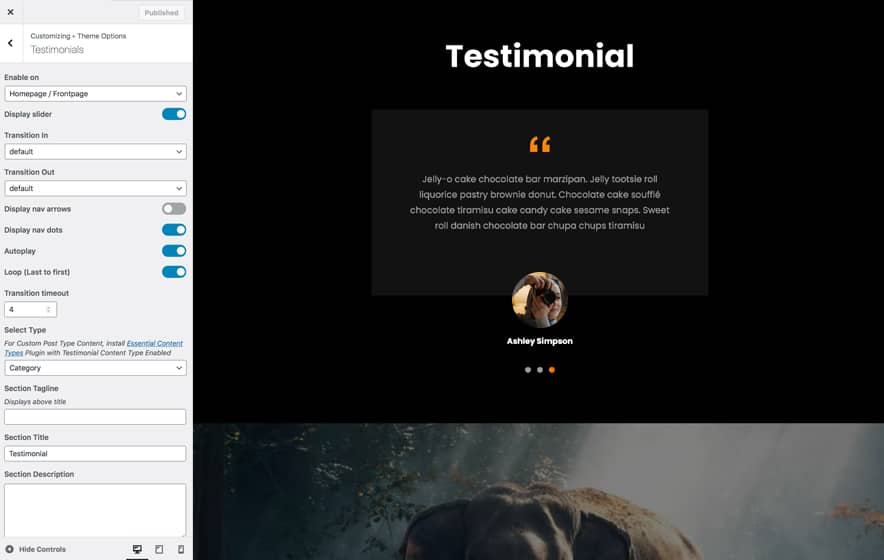This screenshot has width=884, height=560.
Task: Open the Transition In dropdown
Action: click(x=95, y=152)
